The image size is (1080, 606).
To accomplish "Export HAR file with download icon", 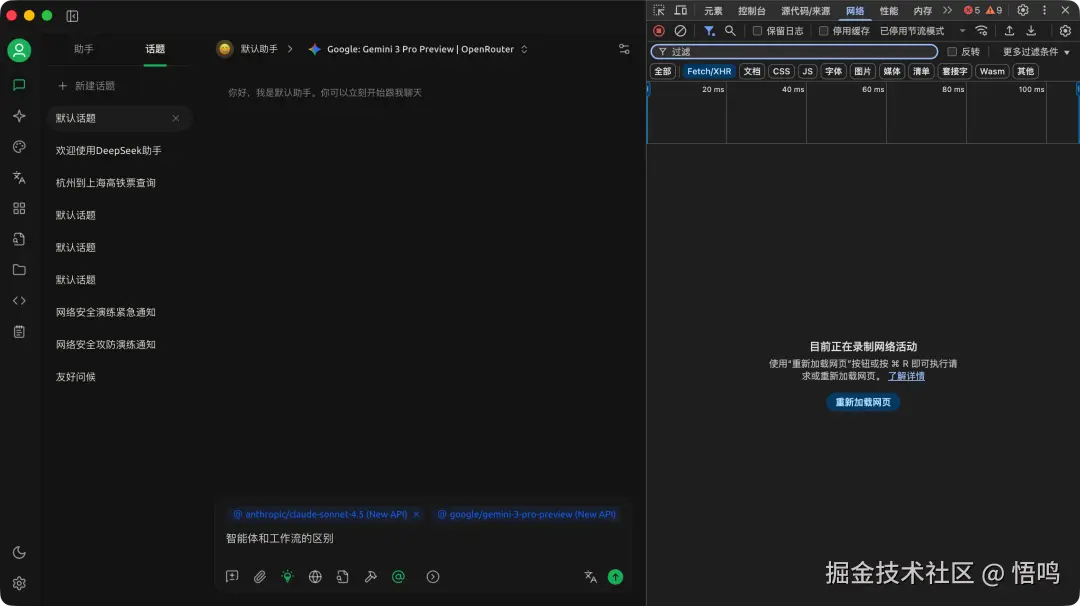I will pyautogui.click(x=1031, y=31).
